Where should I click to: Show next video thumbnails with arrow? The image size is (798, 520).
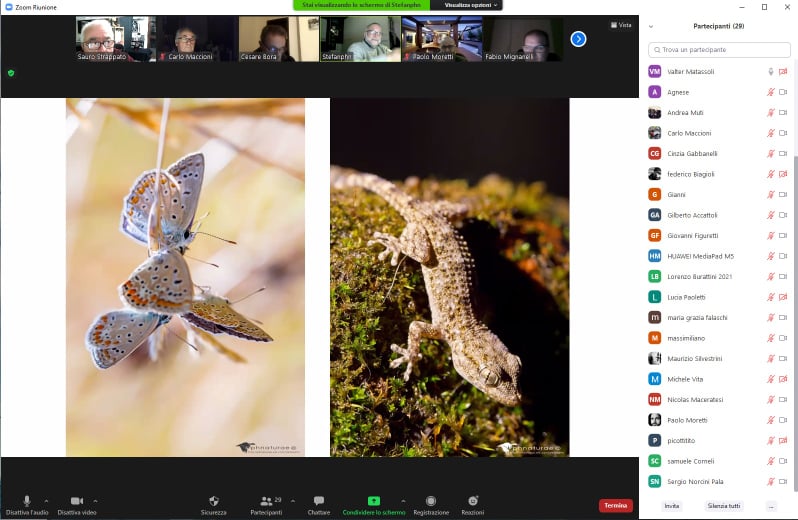pos(578,39)
